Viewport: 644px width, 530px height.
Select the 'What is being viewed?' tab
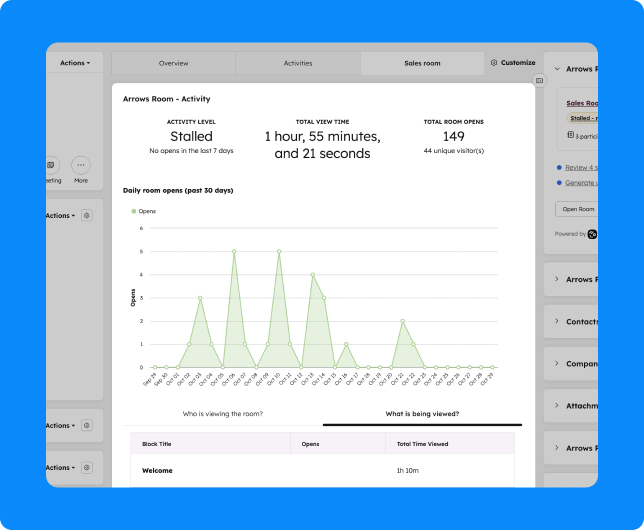click(x=422, y=414)
